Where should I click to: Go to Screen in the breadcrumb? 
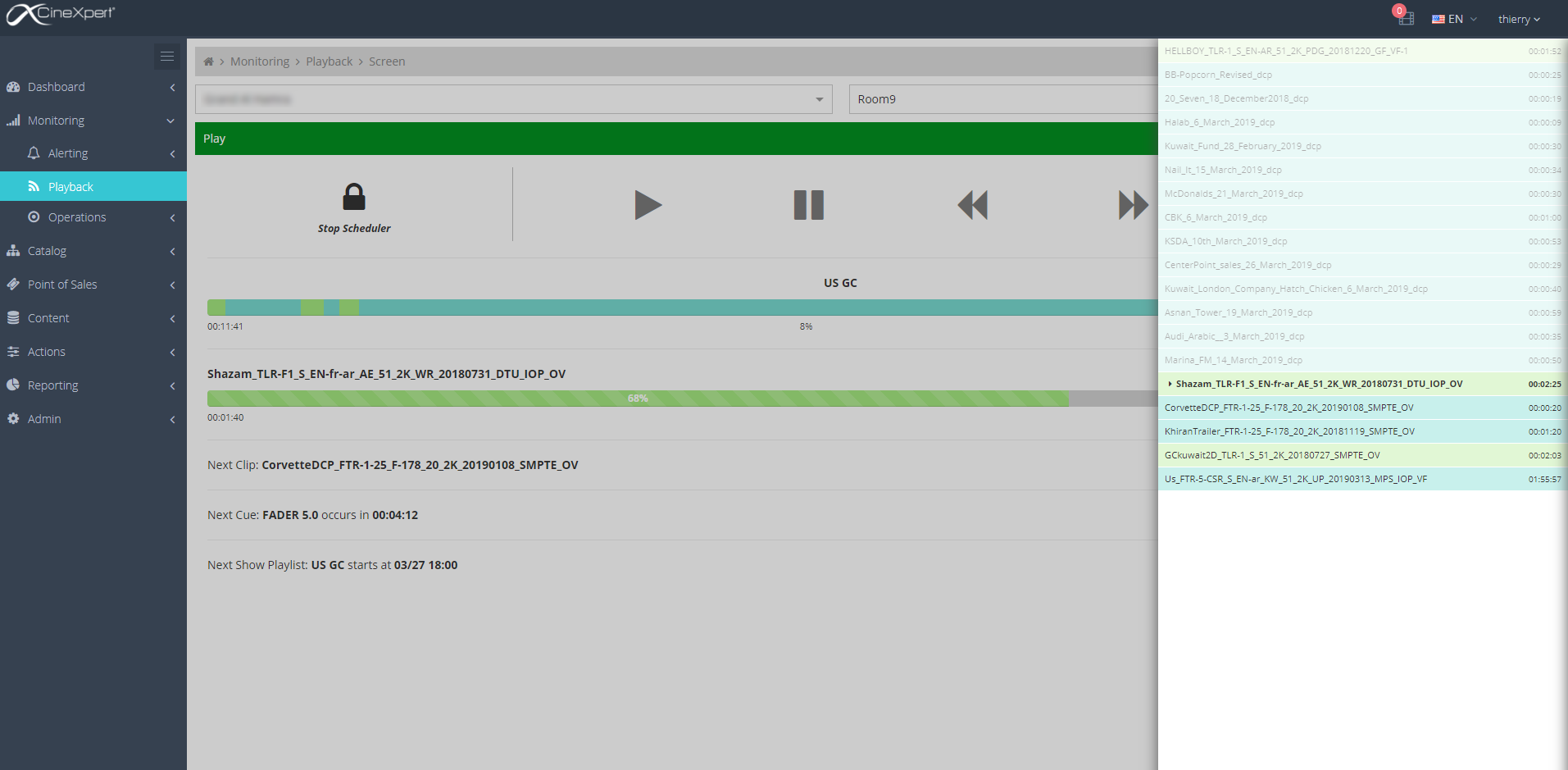(387, 62)
